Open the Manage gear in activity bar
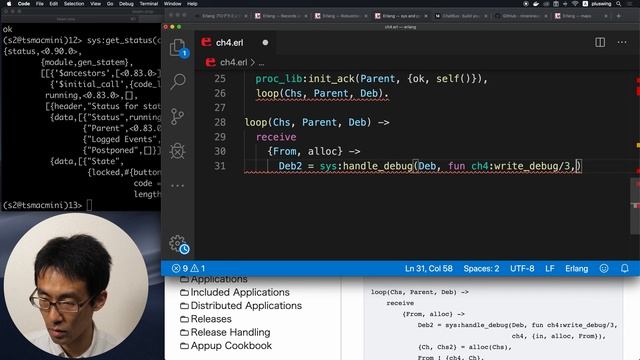Image resolution: width=640 pixels, height=360 pixels. 178,244
